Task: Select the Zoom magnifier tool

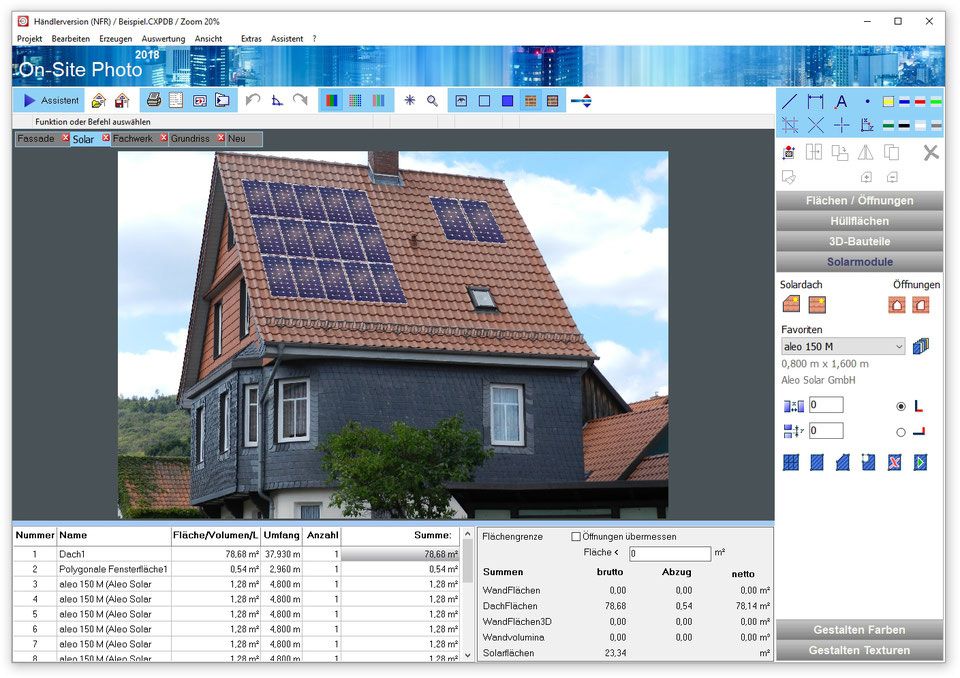Action: [x=432, y=99]
